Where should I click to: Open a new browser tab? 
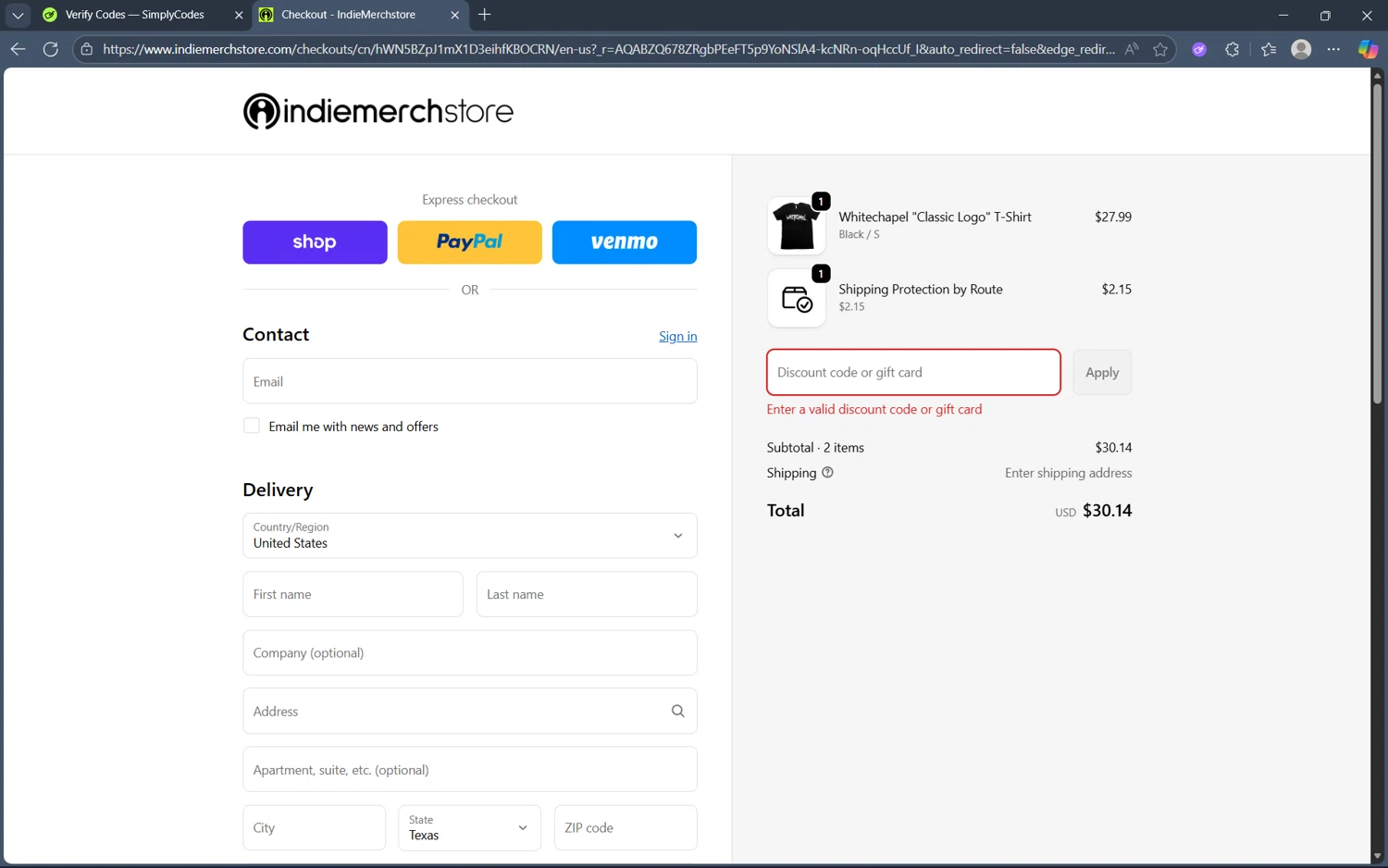tap(485, 15)
